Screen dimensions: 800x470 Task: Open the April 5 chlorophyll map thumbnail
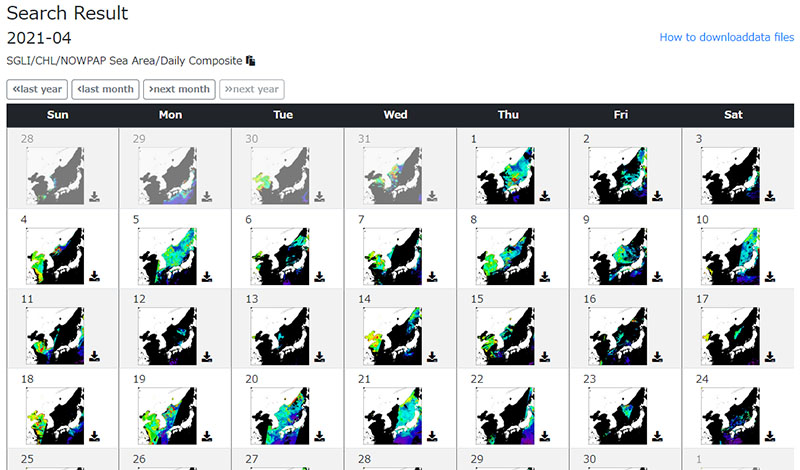coord(167,256)
